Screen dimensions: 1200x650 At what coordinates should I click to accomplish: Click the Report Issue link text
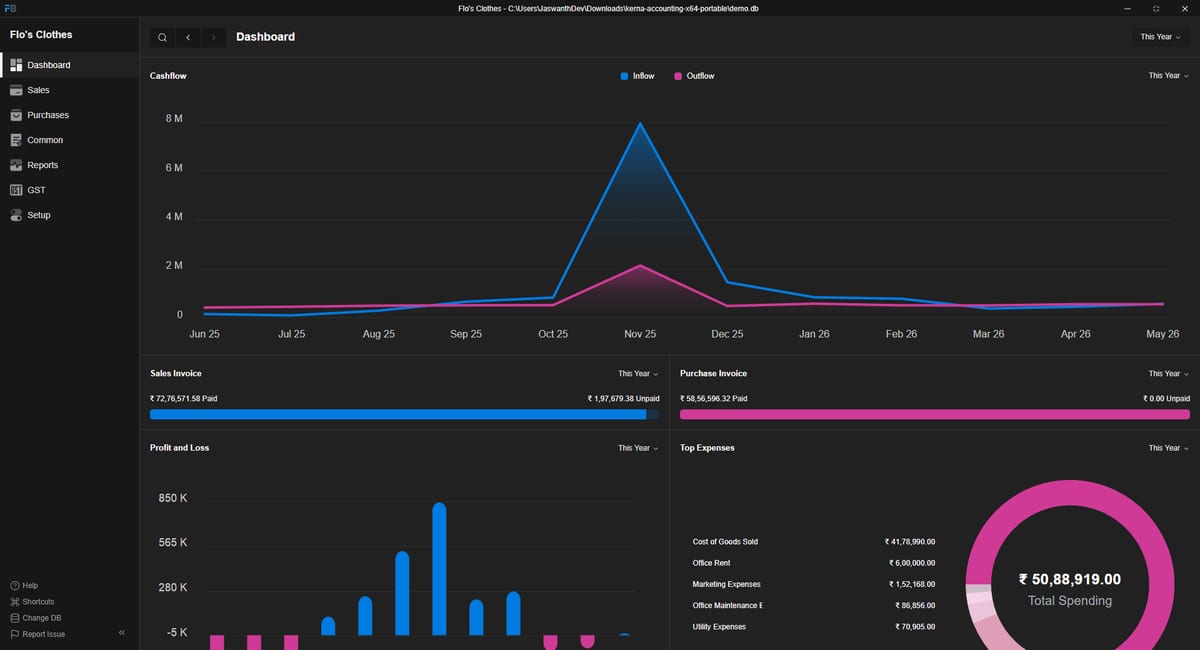(44, 634)
